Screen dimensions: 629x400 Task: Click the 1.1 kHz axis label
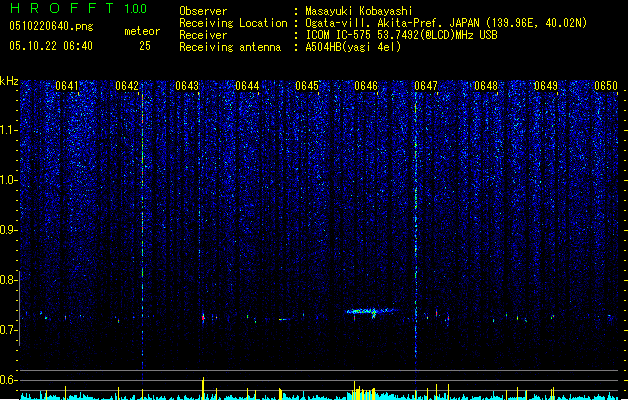[8, 130]
